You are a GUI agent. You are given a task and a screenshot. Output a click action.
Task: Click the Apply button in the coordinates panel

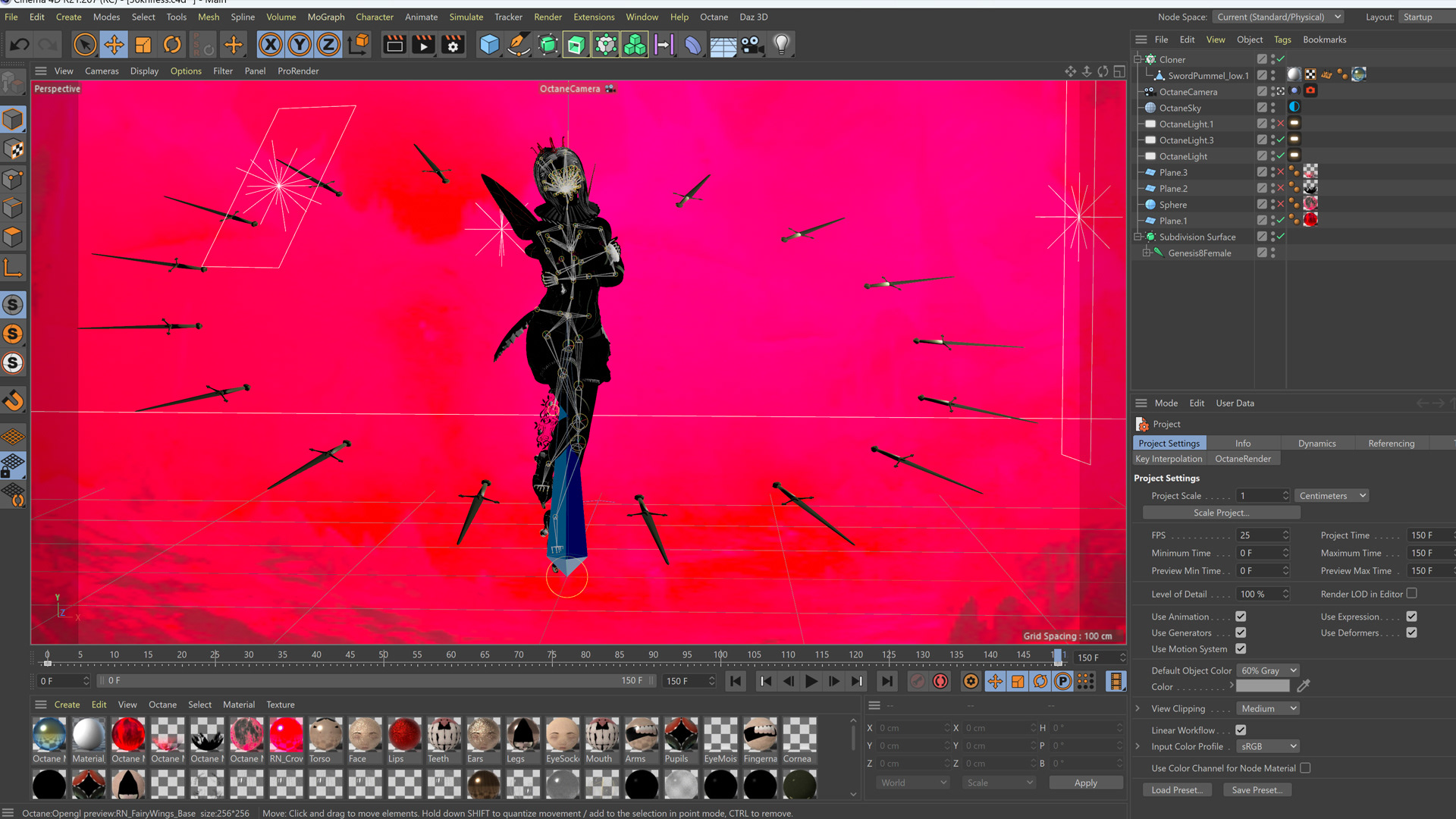click(x=1085, y=783)
